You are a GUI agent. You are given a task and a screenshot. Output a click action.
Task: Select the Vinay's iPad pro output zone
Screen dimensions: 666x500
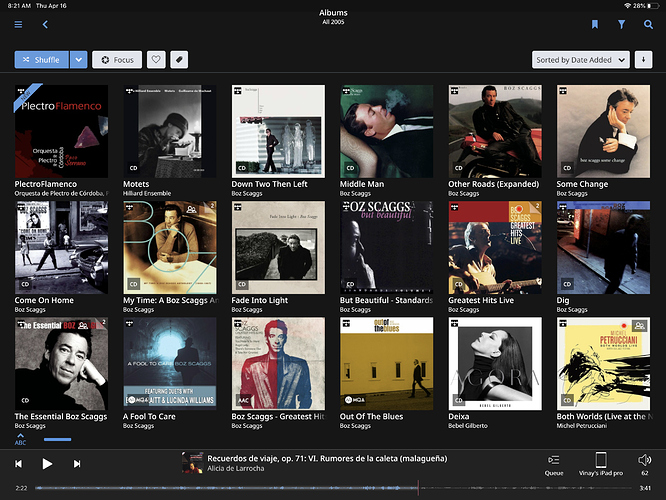[x=601, y=465]
